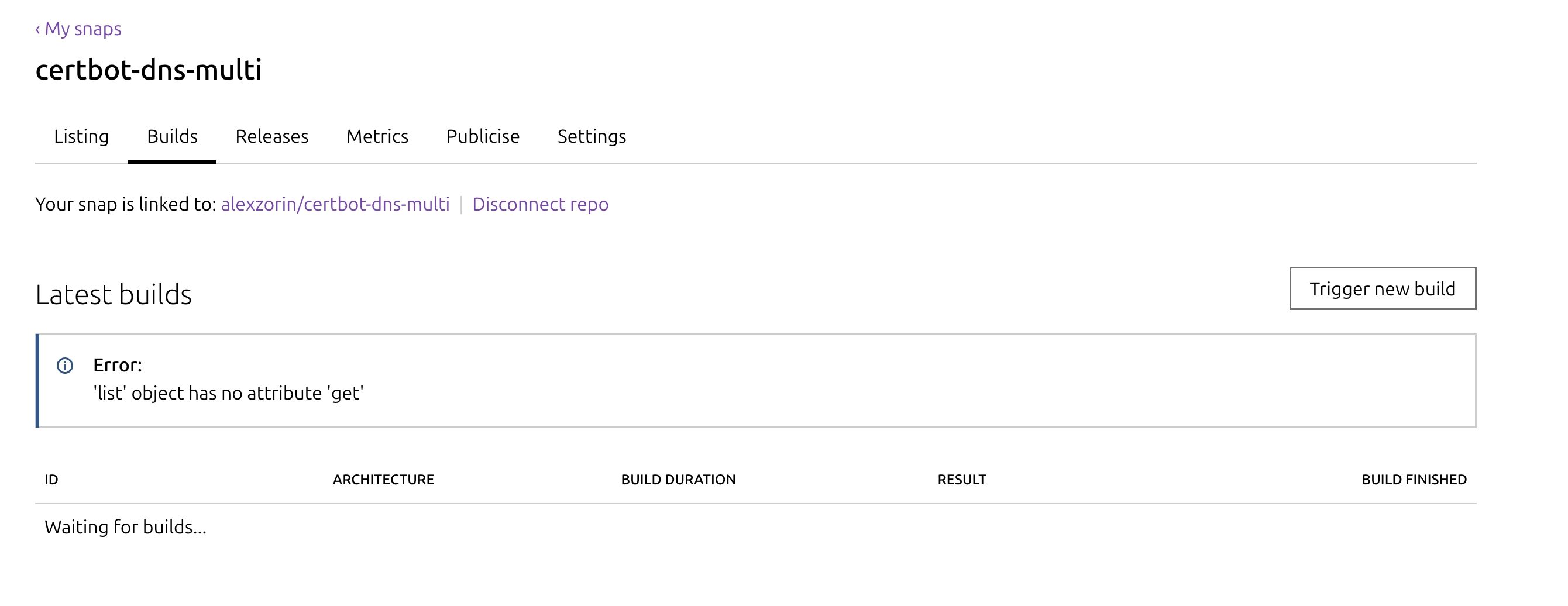Image resolution: width=1568 pixels, height=606 pixels.
Task: Open the Settings tab
Action: [x=592, y=136]
